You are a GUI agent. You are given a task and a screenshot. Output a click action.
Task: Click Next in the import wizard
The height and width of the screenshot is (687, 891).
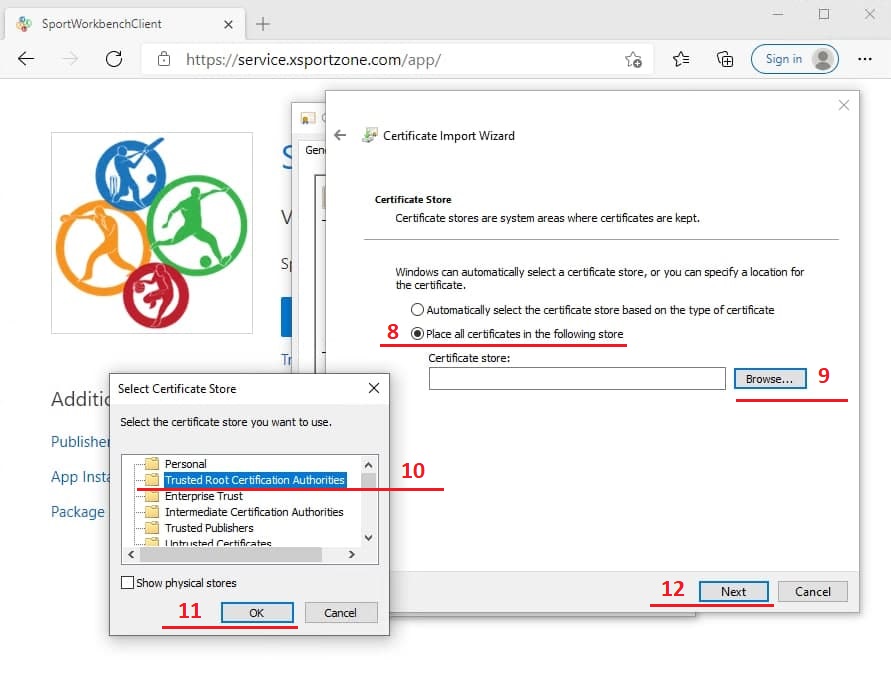(733, 591)
